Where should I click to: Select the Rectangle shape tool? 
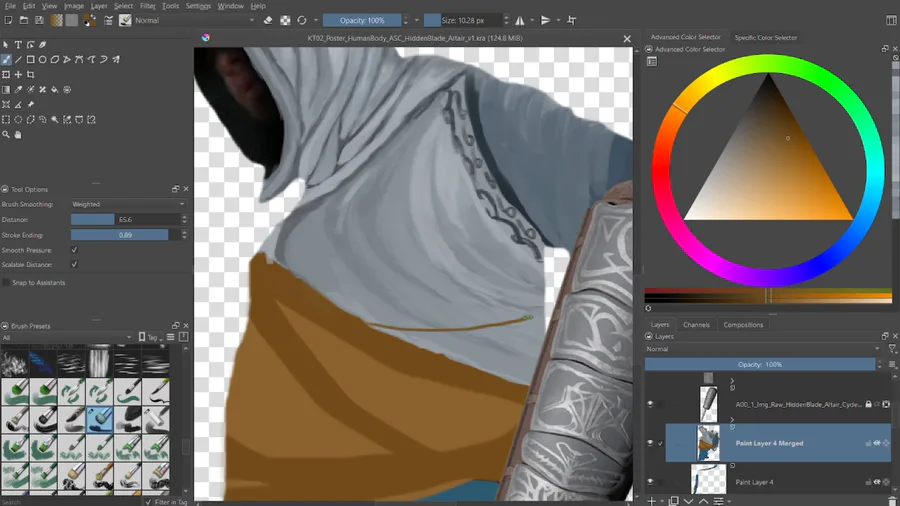(30, 60)
